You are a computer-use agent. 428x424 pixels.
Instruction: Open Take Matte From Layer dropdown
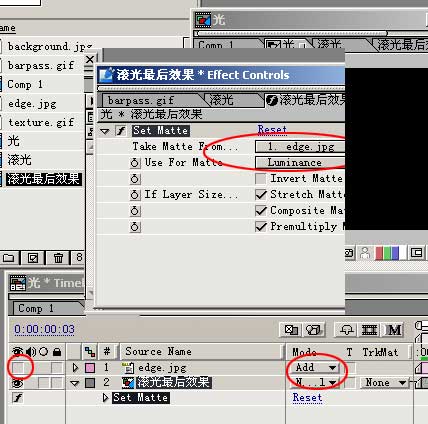(300, 147)
